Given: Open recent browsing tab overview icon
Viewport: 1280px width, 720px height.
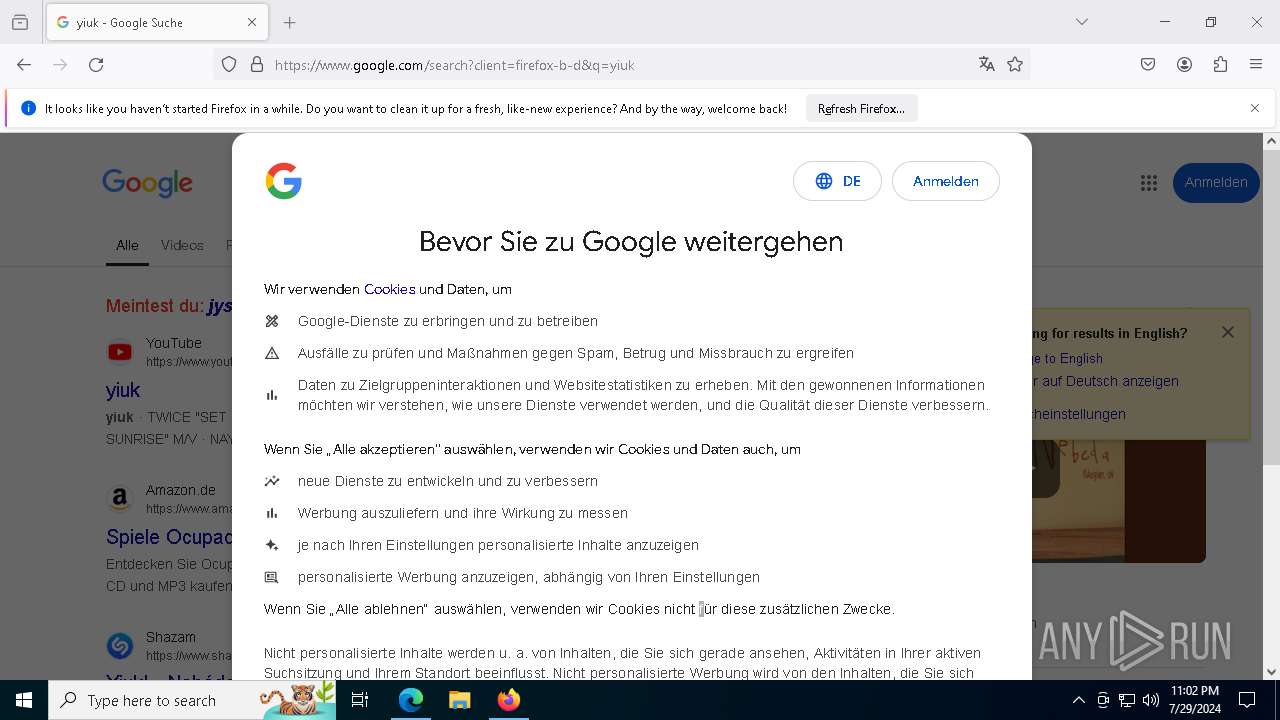Looking at the screenshot, I should coord(20,22).
